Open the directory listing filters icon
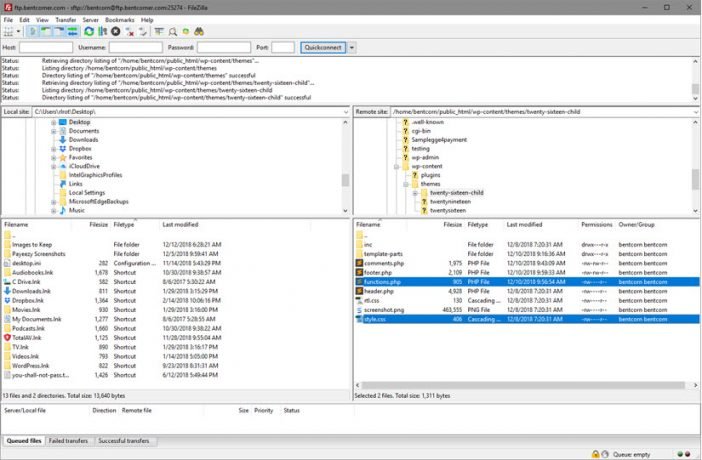The image size is (702, 460). coord(159,31)
